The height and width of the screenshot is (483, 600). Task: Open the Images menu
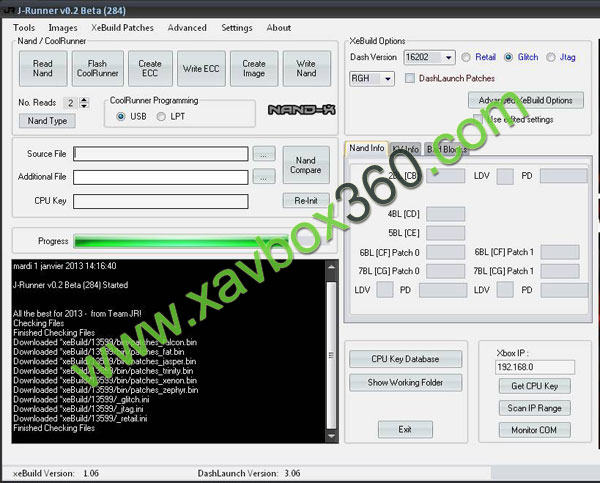63,28
